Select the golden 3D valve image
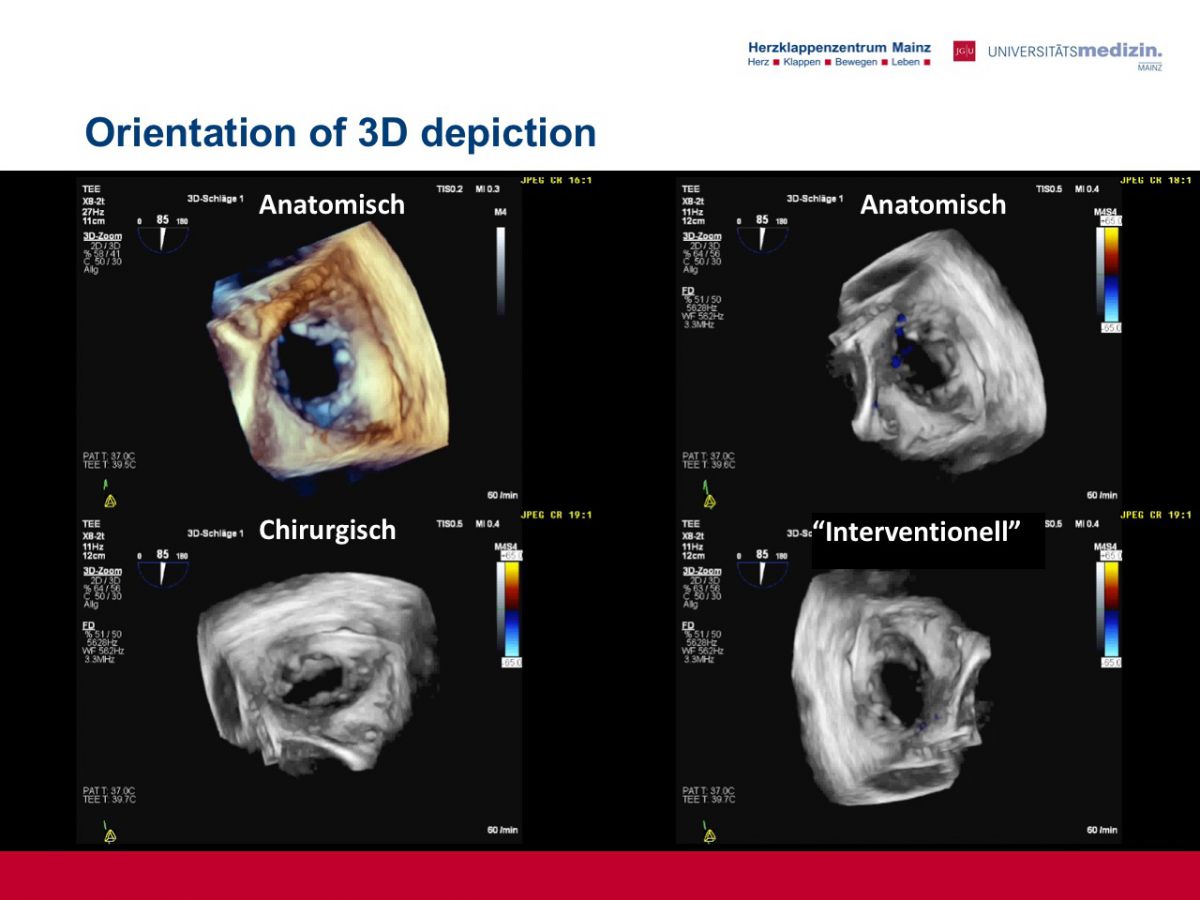Screen dimensions: 1200x900 (x=328, y=358)
